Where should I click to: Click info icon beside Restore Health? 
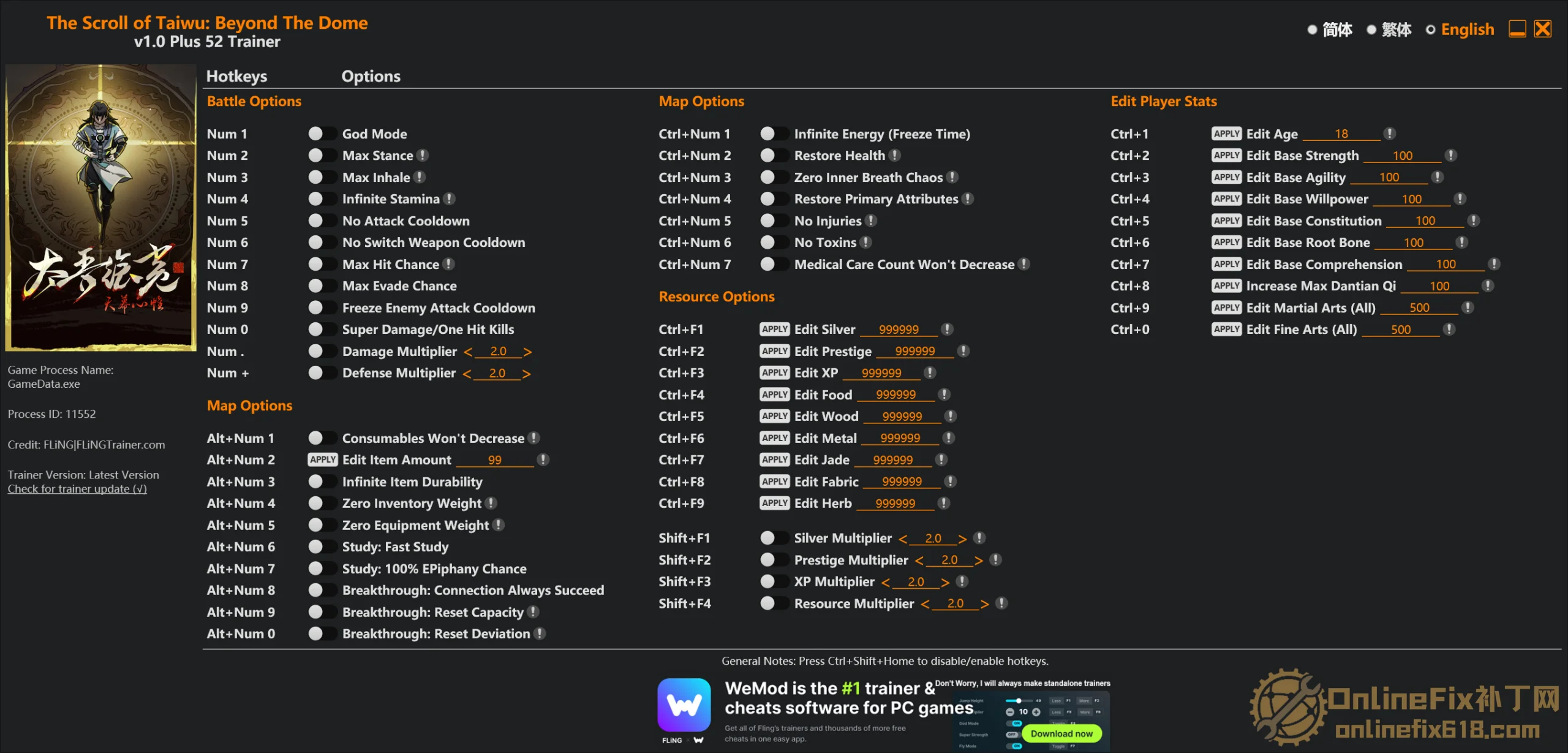[895, 156]
